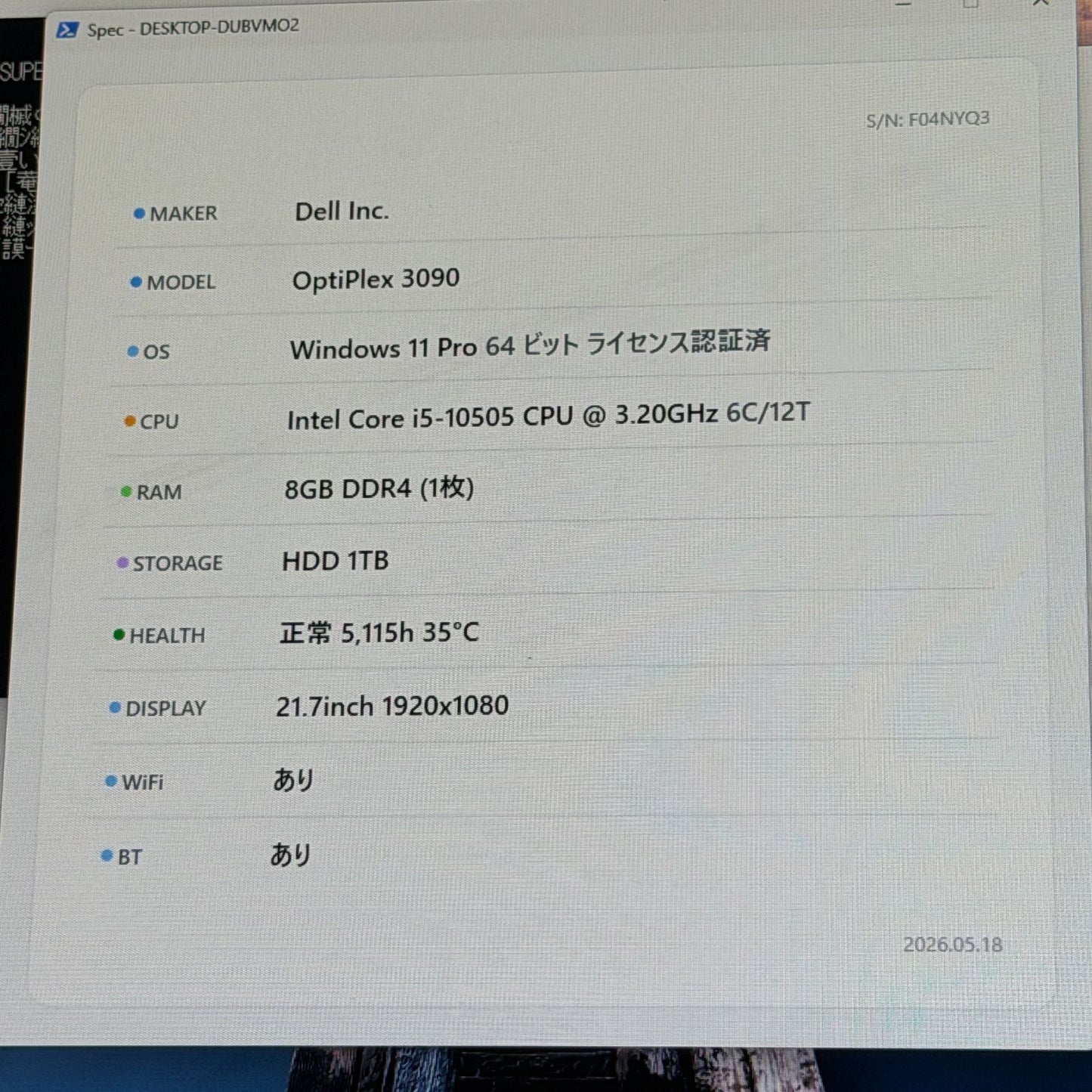Click the PowerShell icon in title bar
This screenshot has height=1092, width=1092.
pos(67,30)
